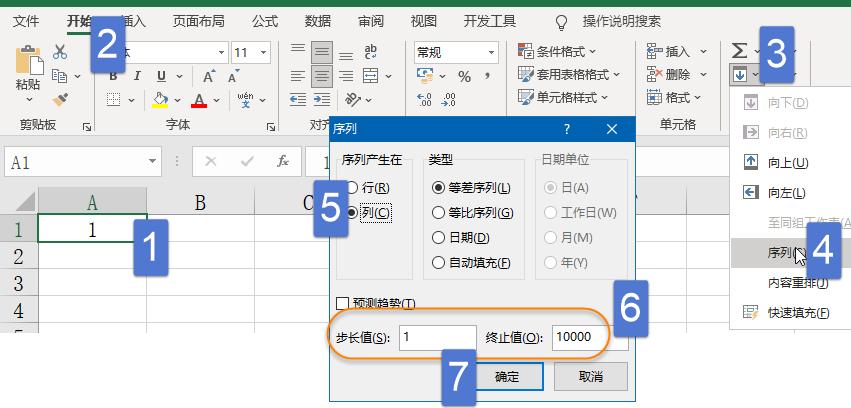Decrease indent icon
Image resolution: width=851 pixels, height=408 pixels.
point(297,100)
